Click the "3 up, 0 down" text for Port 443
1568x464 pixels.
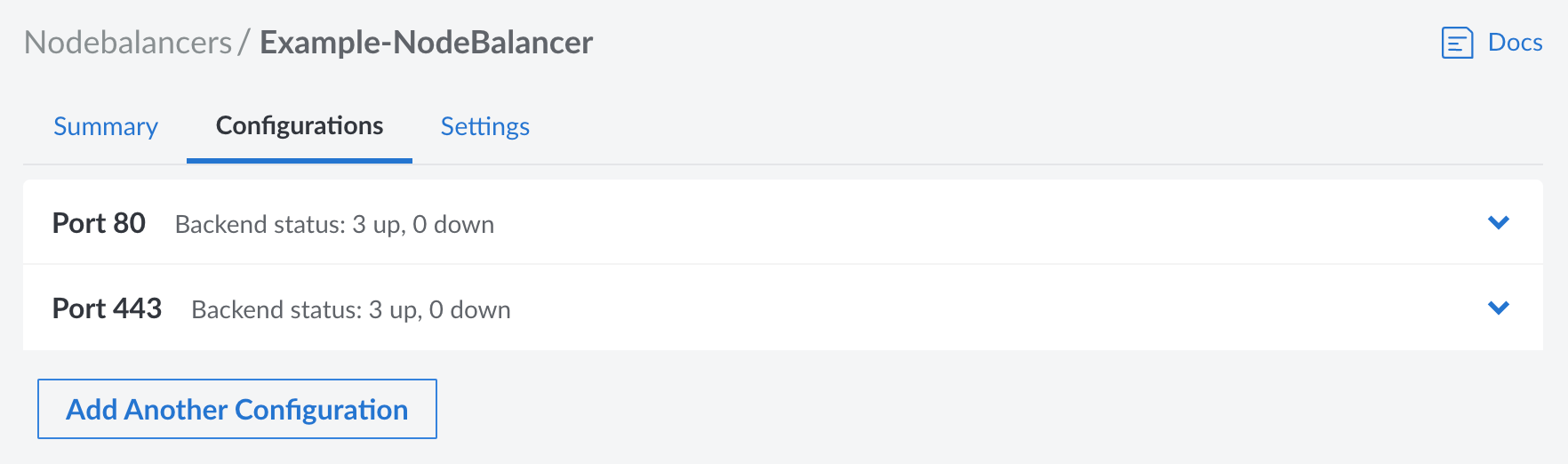(x=439, y=309)
